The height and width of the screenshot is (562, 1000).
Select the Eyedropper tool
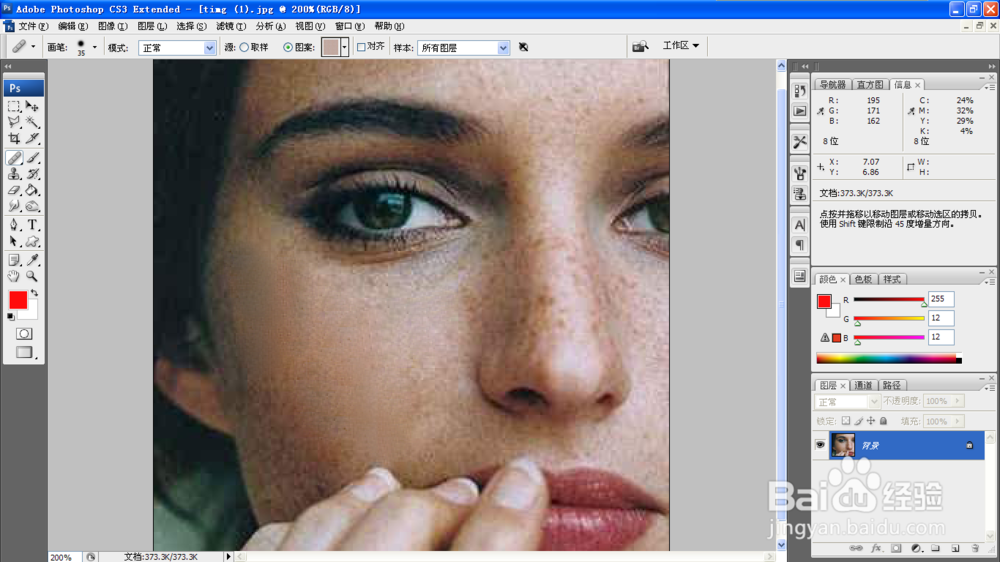[x=32, y=260]
